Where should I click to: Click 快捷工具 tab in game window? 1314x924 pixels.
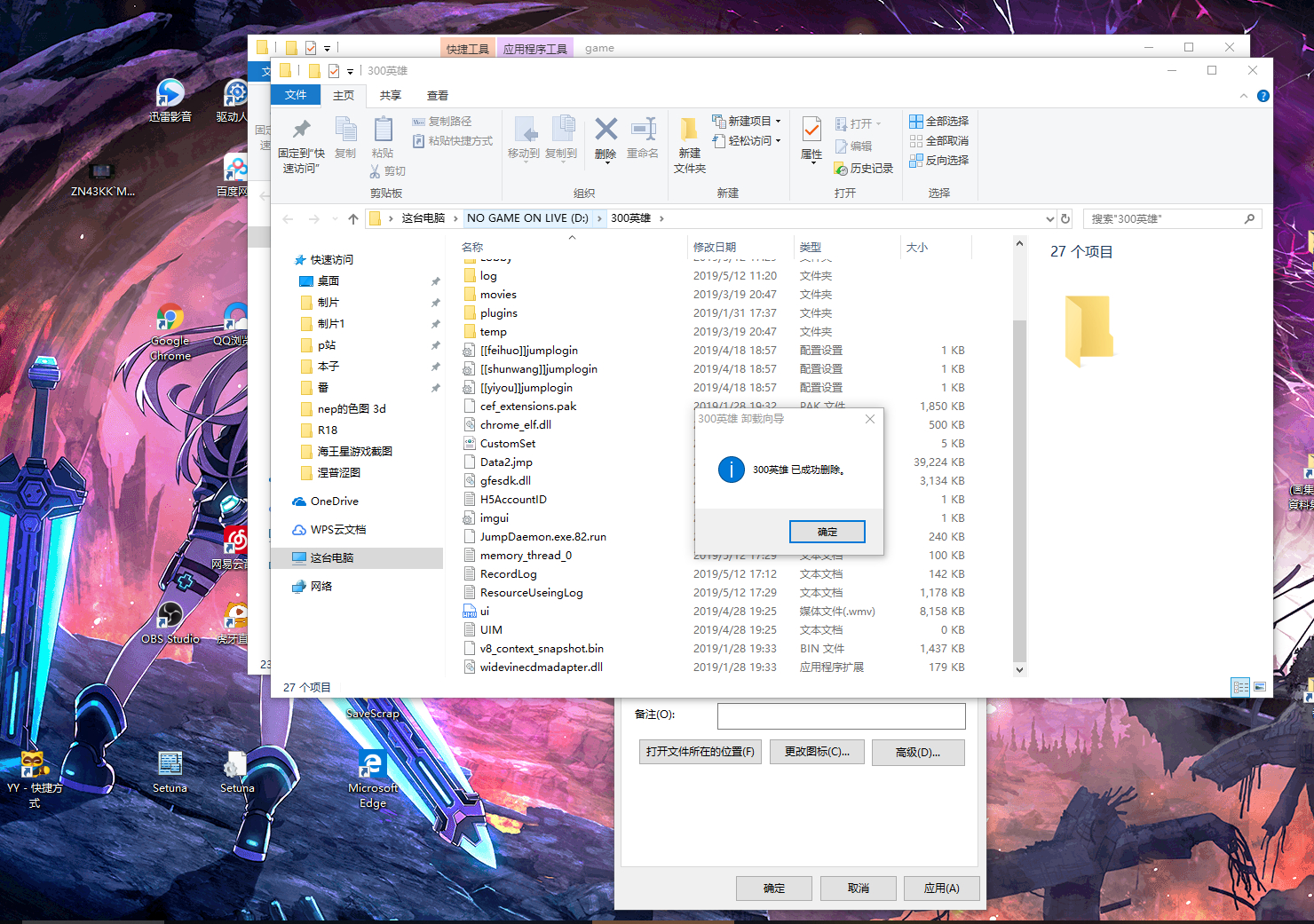point(468,49)
